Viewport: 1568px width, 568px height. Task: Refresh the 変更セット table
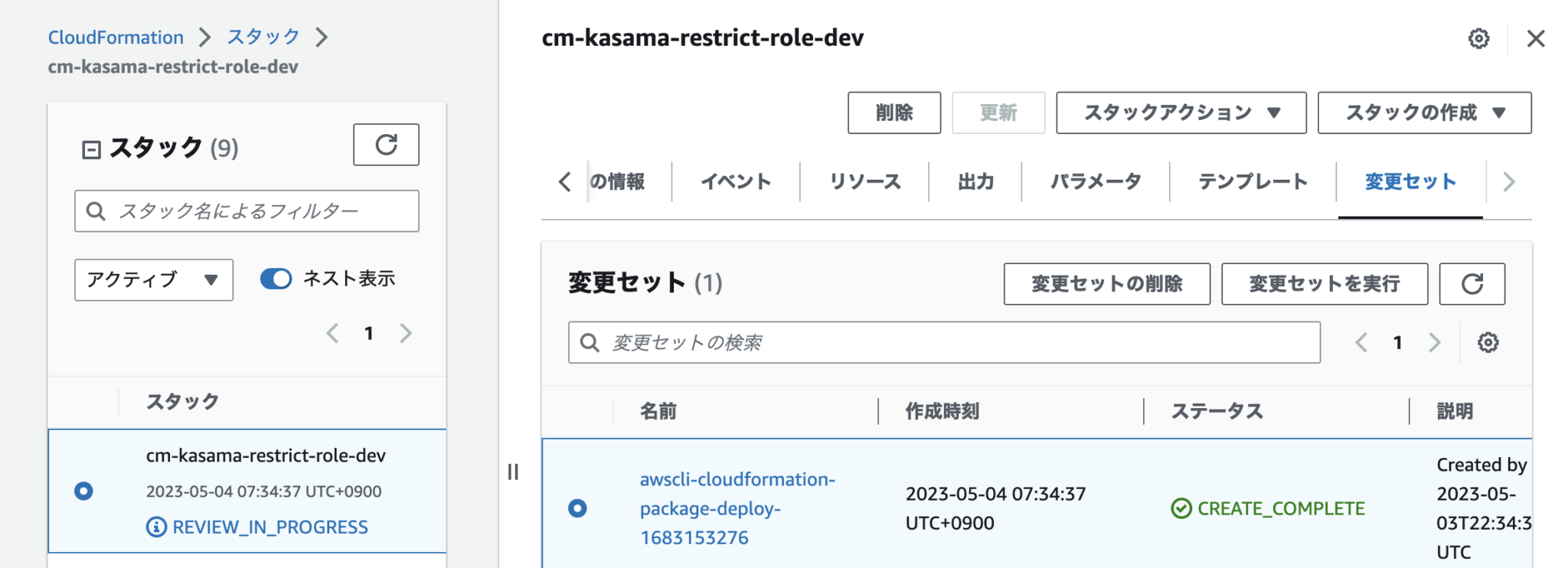coord(1472,284)
